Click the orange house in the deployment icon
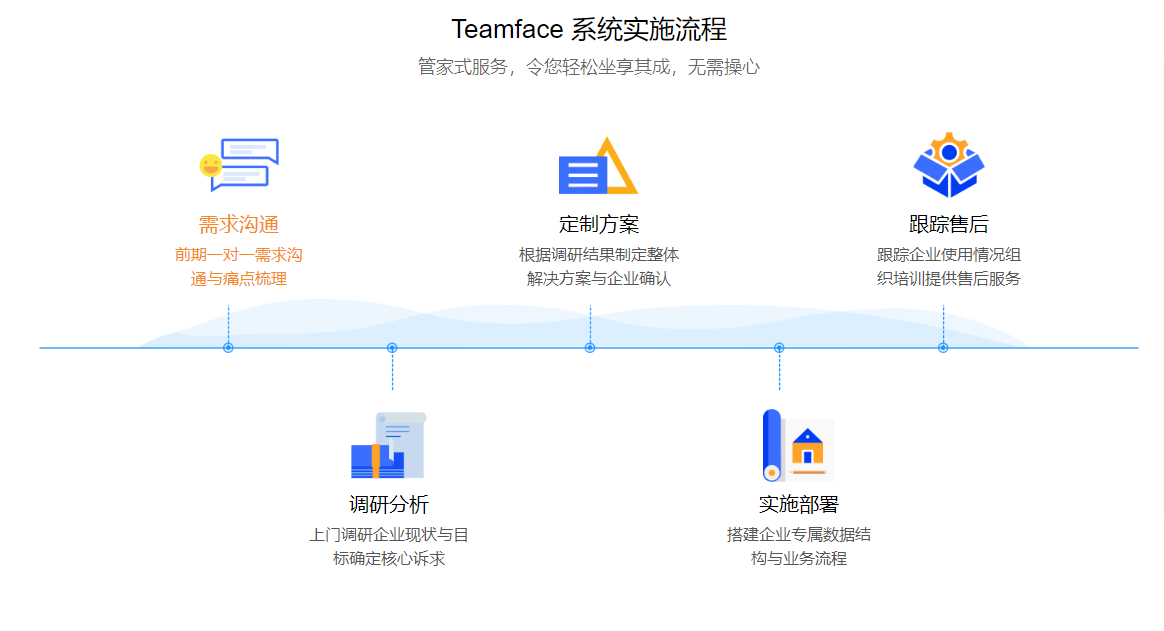The height and width of the screenshot is (631, 1164). [810, 454]
